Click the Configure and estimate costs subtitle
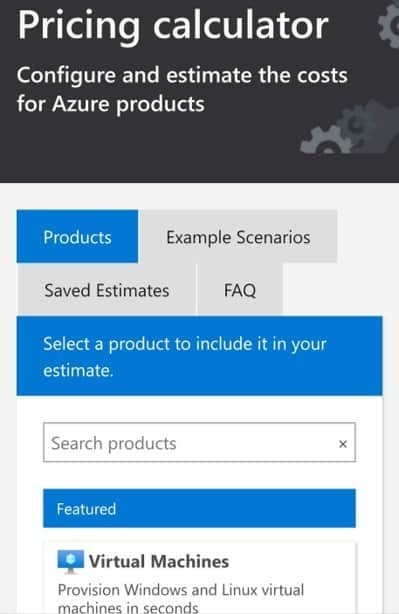 (x=182, y=89)
